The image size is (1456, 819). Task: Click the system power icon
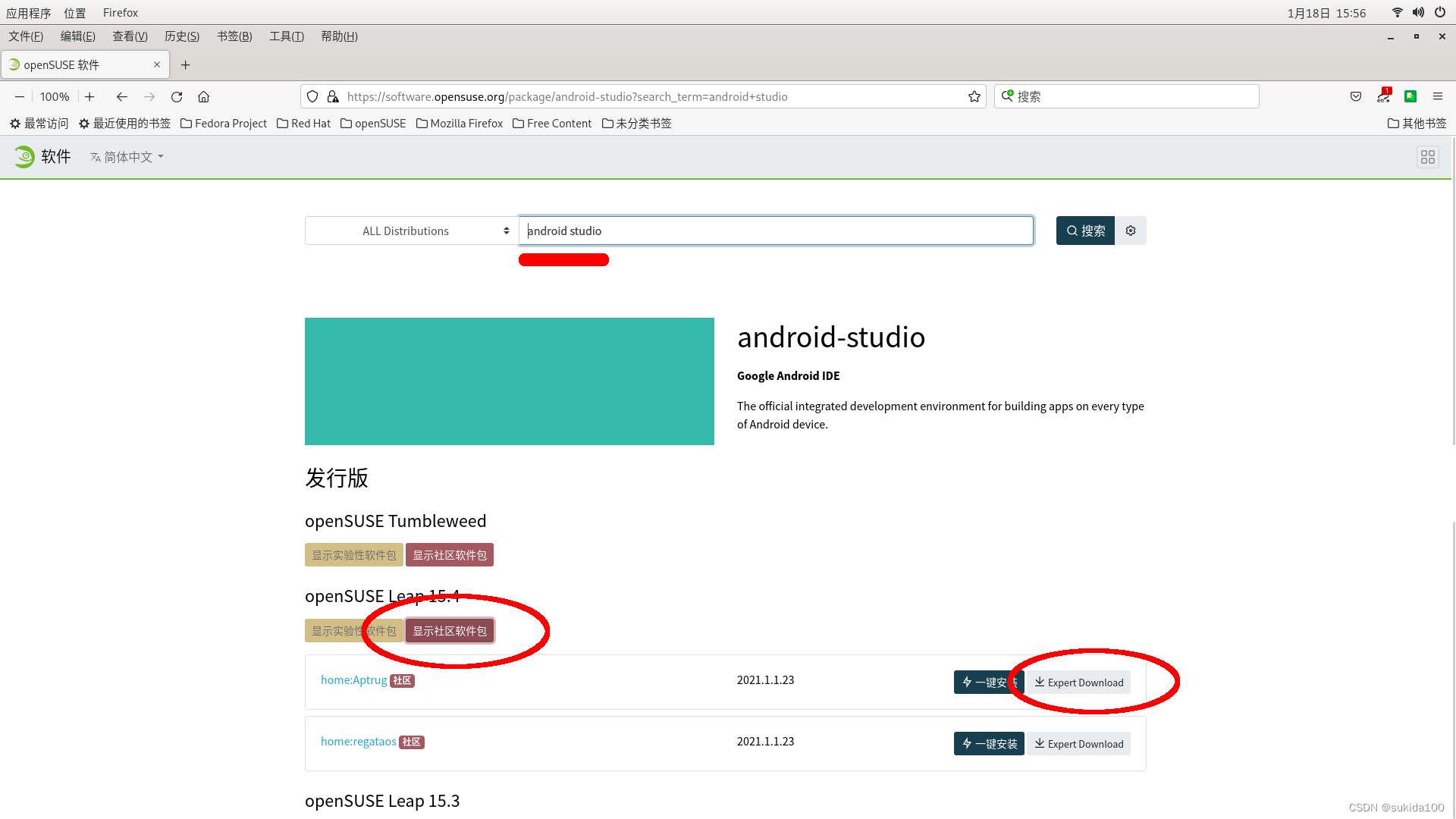pyautogui.click(x=1439, y=13)
